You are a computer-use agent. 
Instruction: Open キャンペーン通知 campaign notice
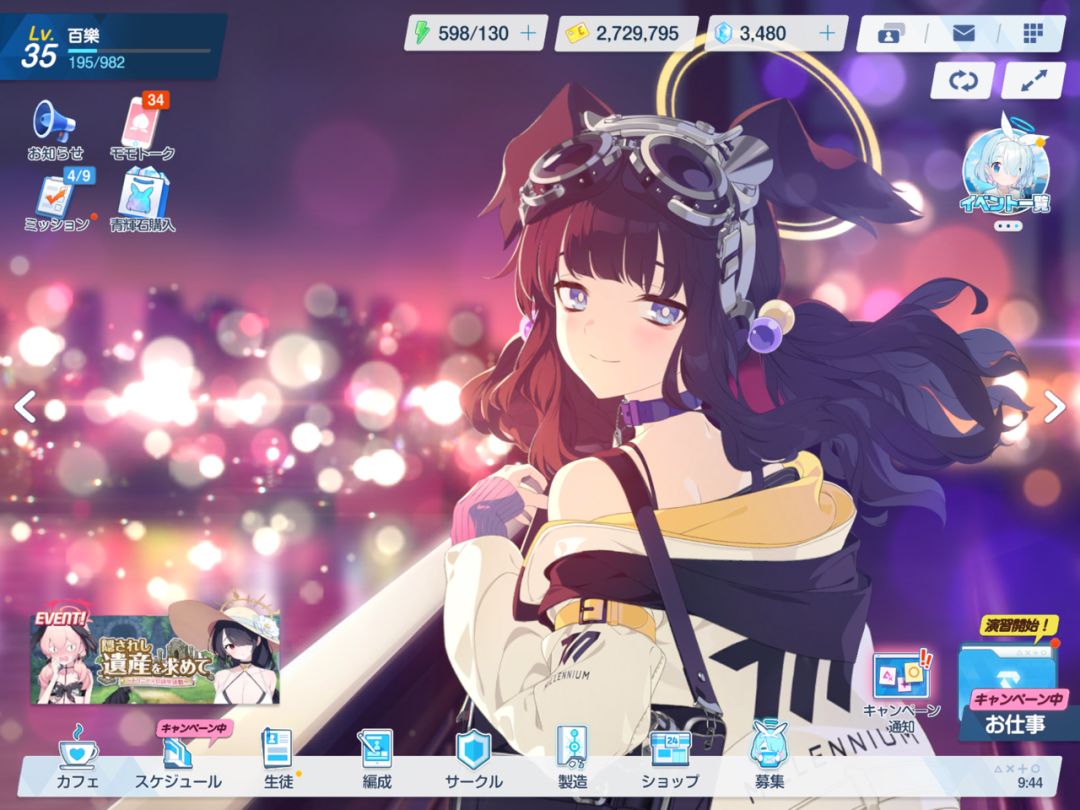pyautogui.click(x=902, y=690)
